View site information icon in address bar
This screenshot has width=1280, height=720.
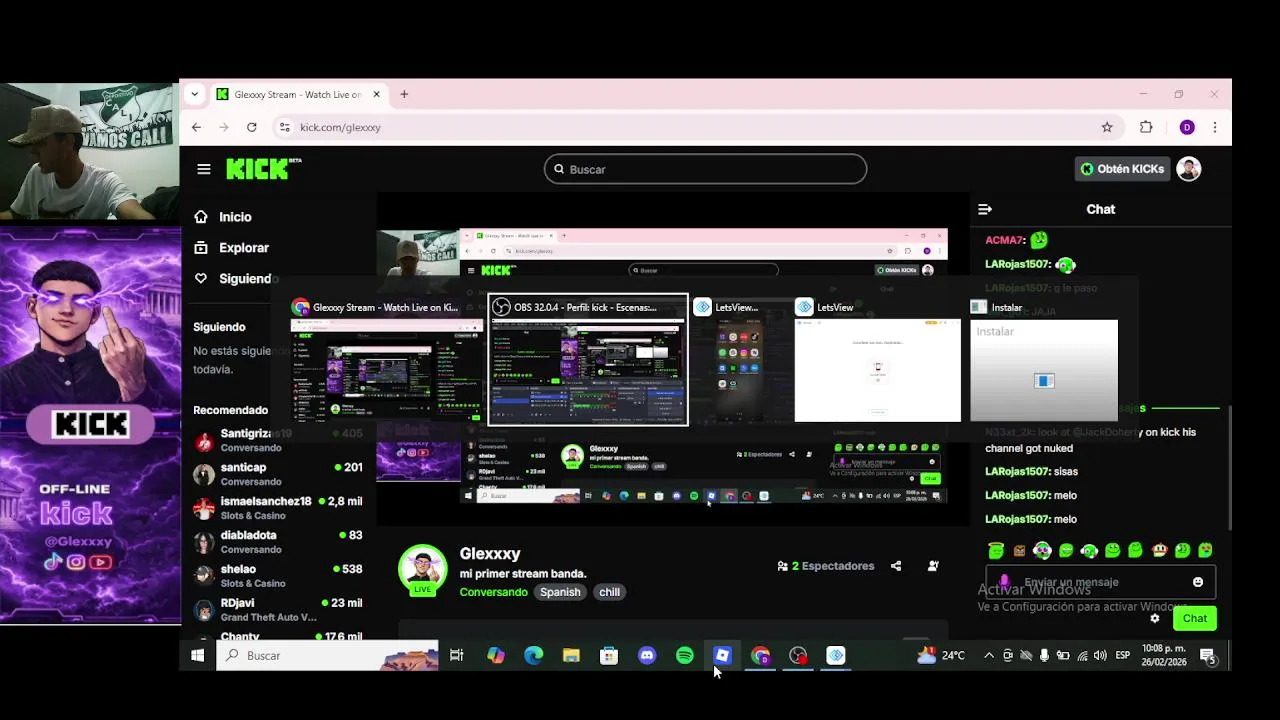coord(284,127)
